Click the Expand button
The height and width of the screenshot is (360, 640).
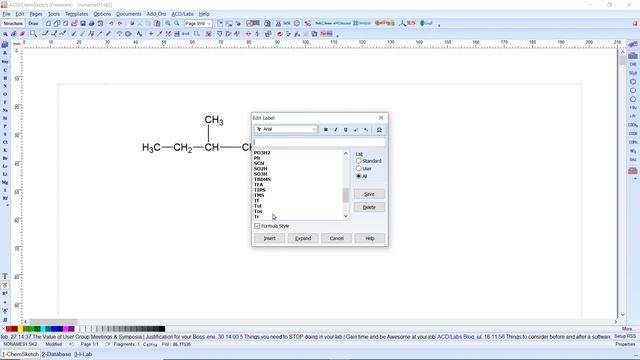pyautogui.click(x=303, y=238)
